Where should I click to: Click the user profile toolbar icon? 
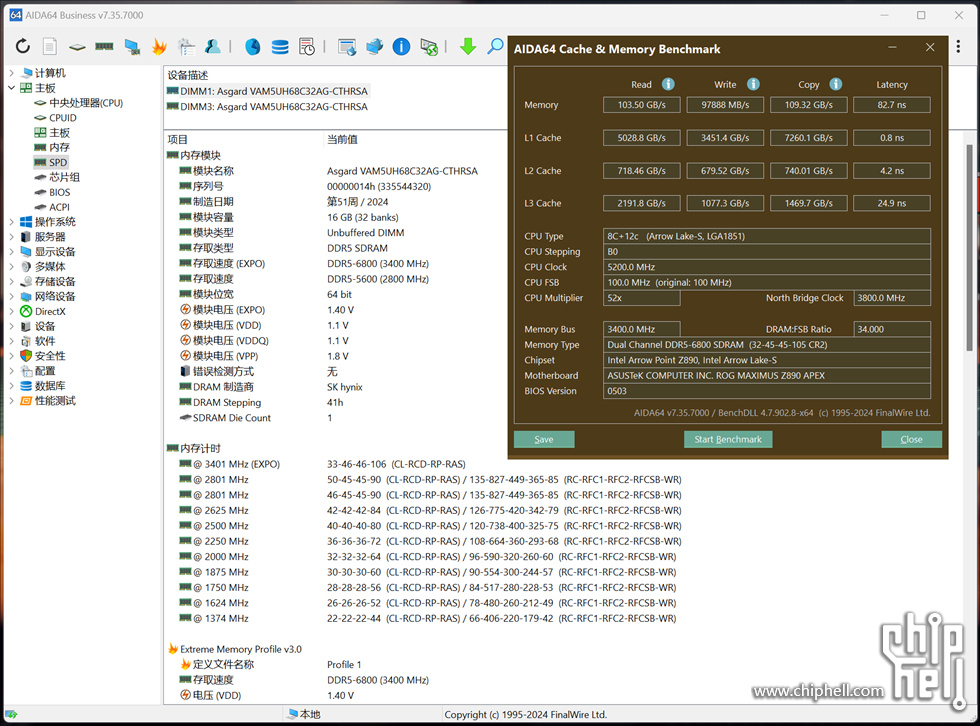click(212, 46)
